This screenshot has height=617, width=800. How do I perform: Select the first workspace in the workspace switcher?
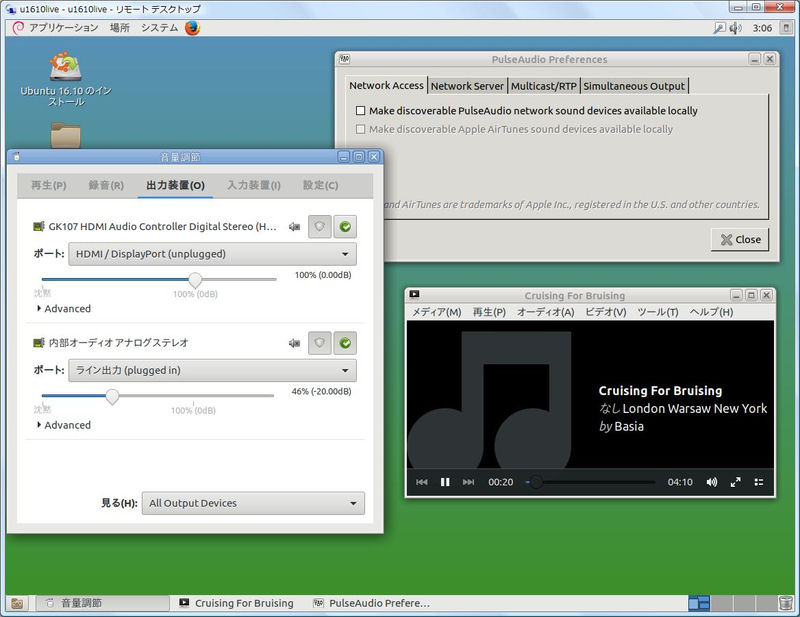point(699,603)
